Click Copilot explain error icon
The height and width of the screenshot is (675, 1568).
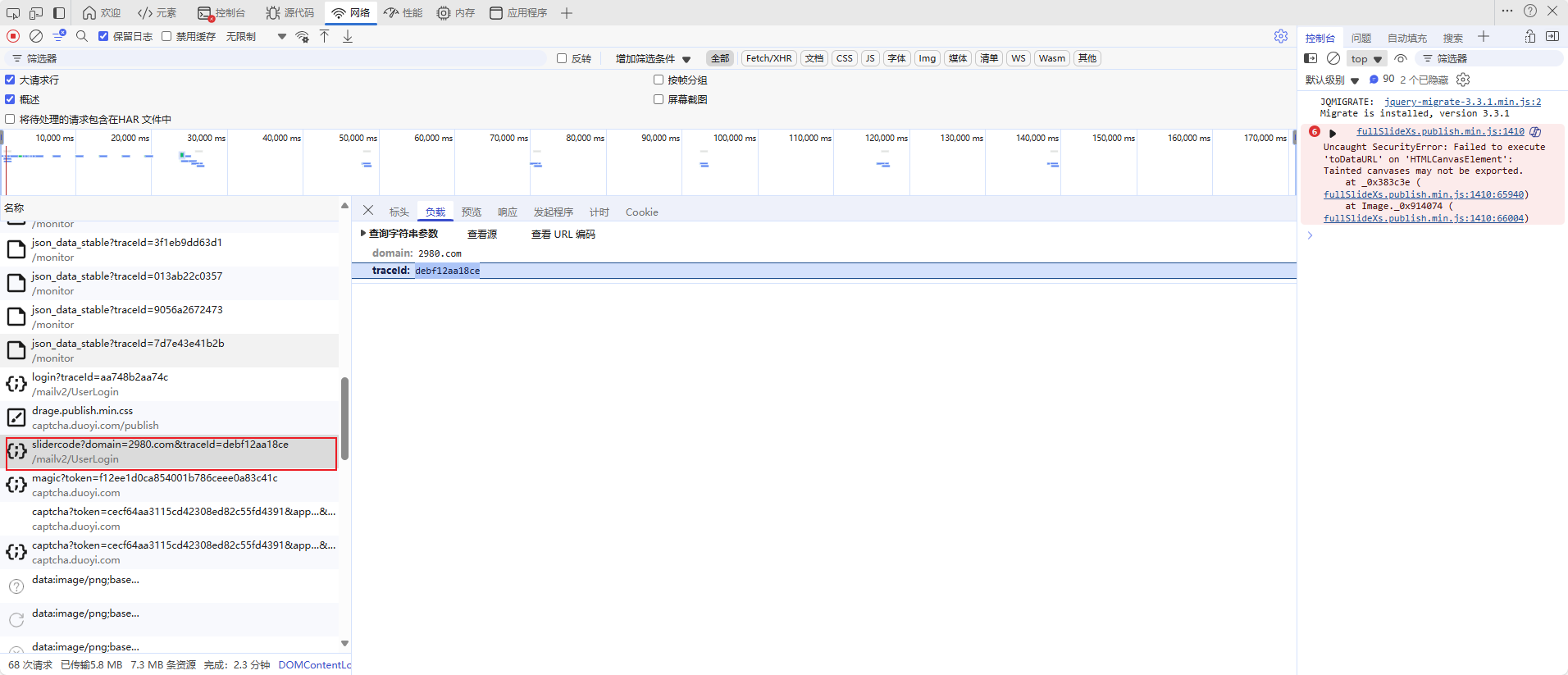1535,131
